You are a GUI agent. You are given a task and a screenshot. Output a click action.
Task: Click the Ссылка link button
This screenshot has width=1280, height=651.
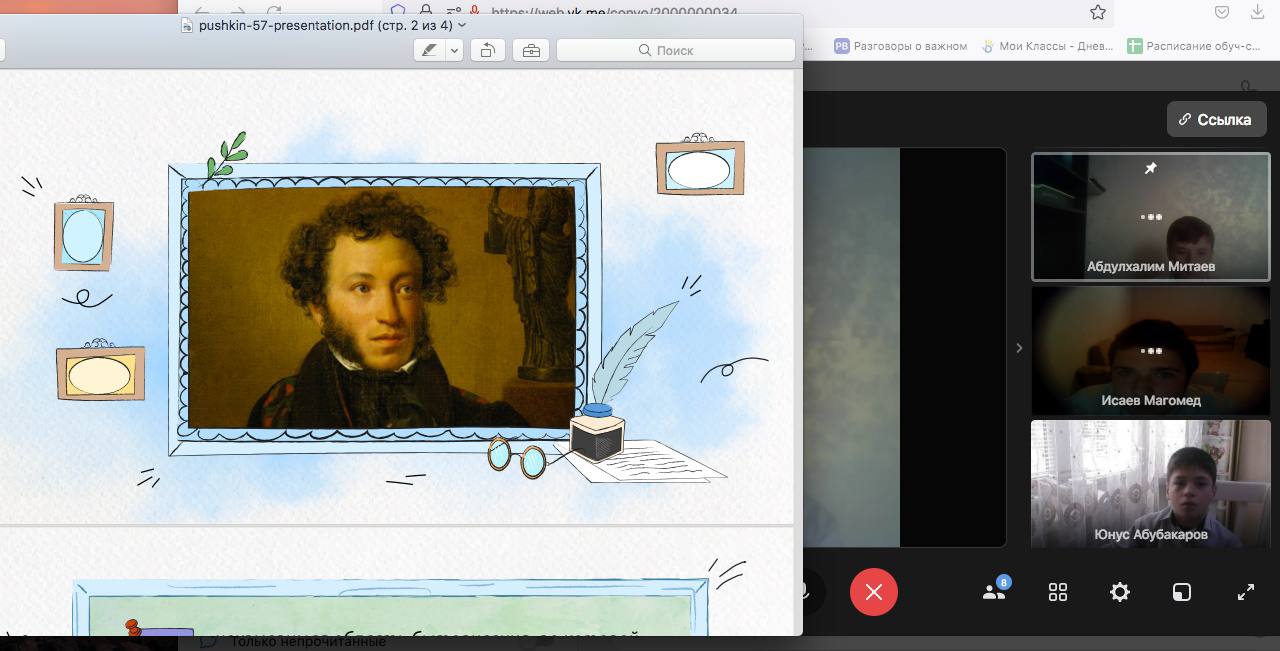[1214, 119]
